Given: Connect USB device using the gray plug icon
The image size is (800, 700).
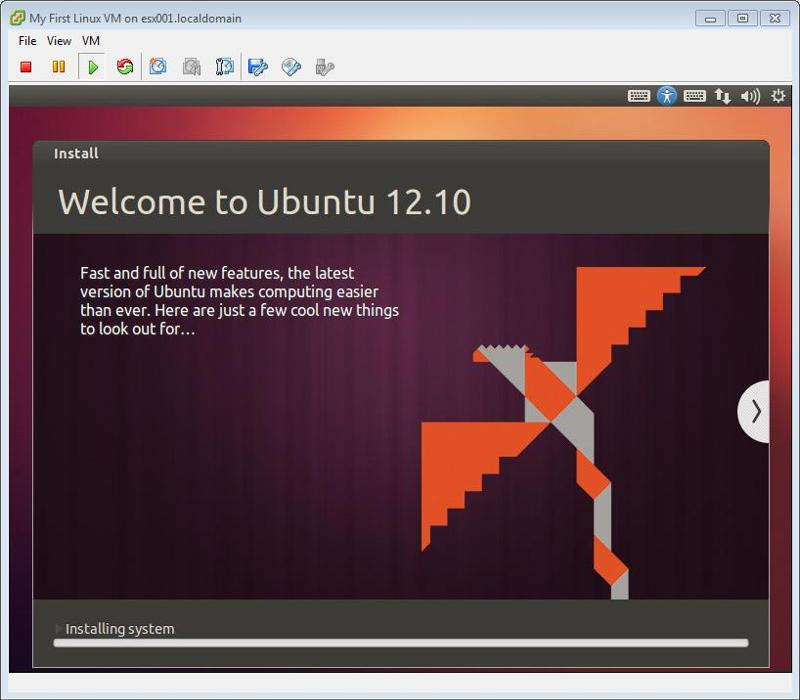Looking at the screenshot, I should point(324,67).
